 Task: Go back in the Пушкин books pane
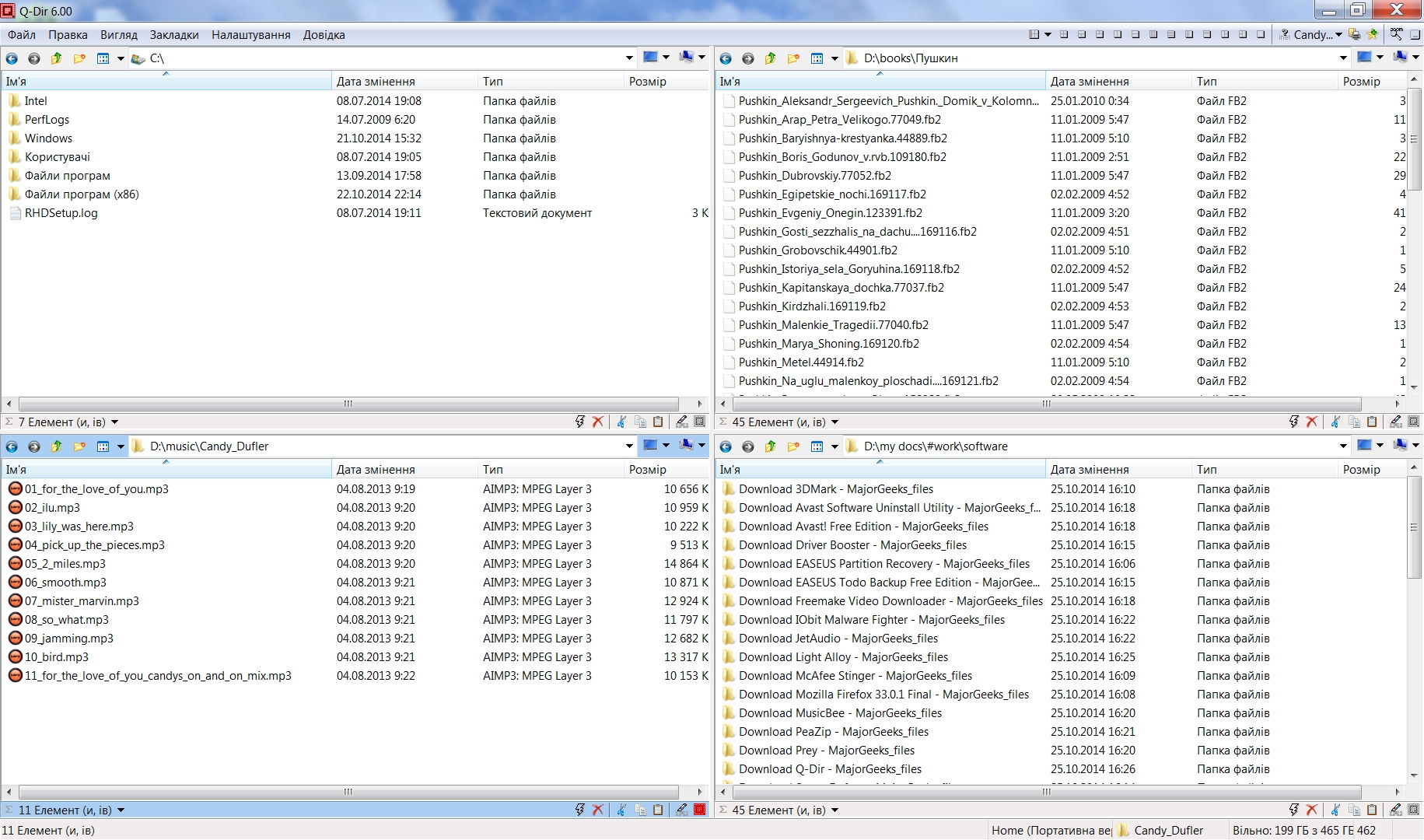pyautogui.click(x=726, y=58)
